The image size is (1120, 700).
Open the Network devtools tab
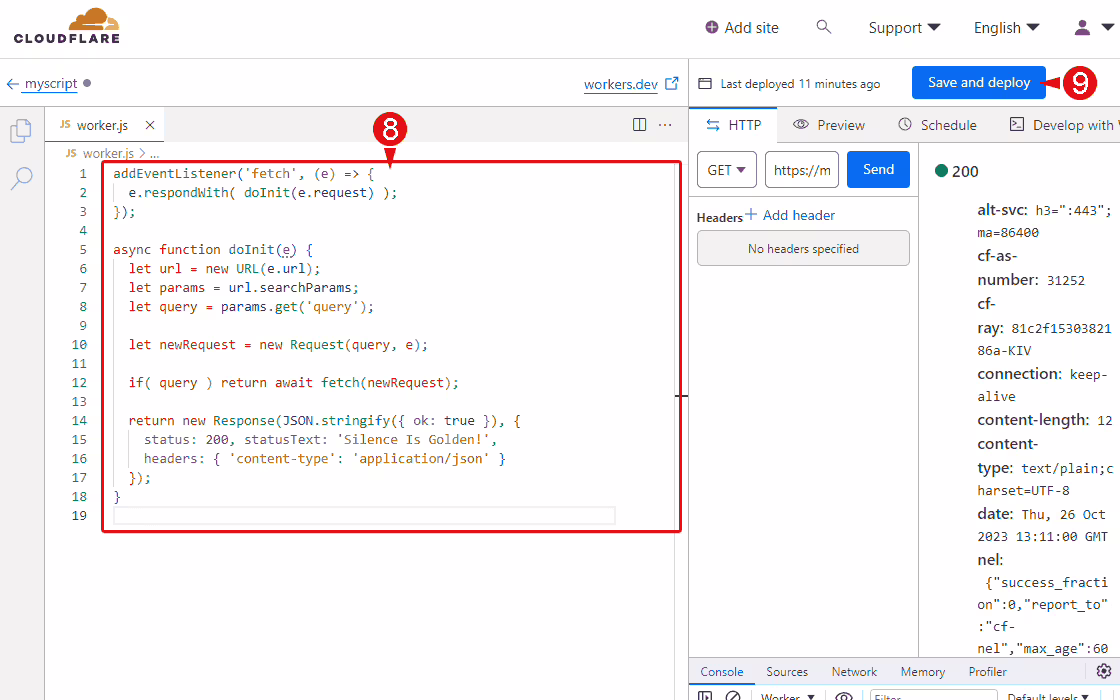(x=854, y=672)
